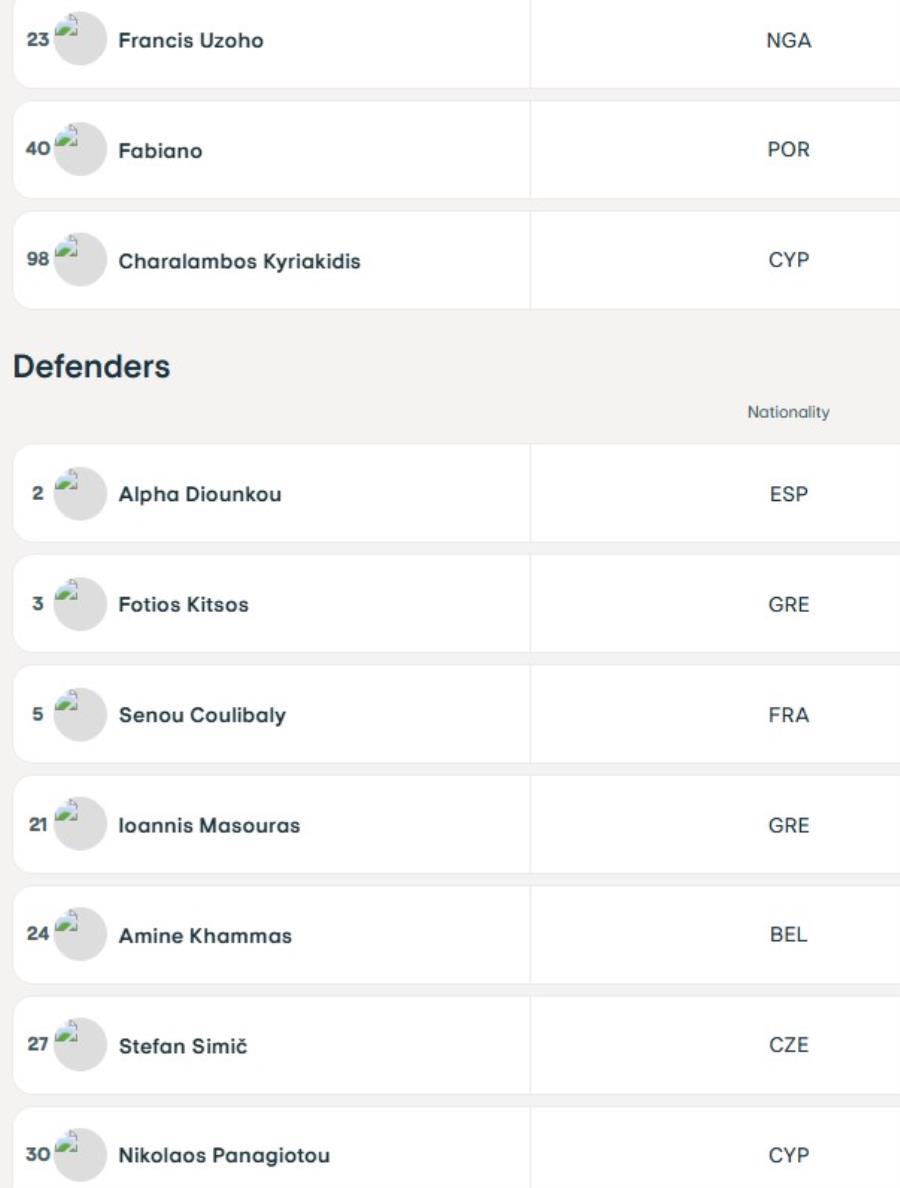This screenshot has height=1188, width=900.
Task: Open Fabiano player page
Action: [x=161, y=151]
